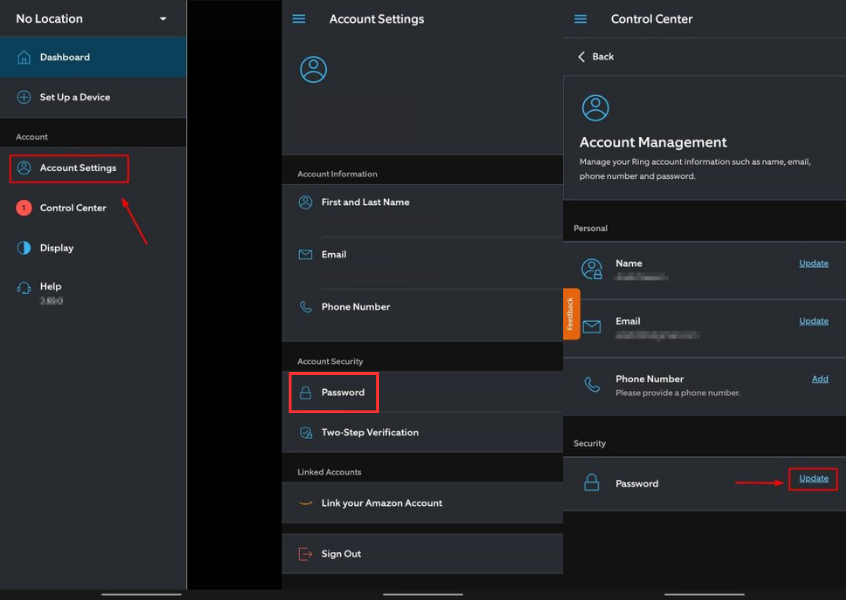
Task: Select Control Center from the sidebar
Action: point(76,208)
